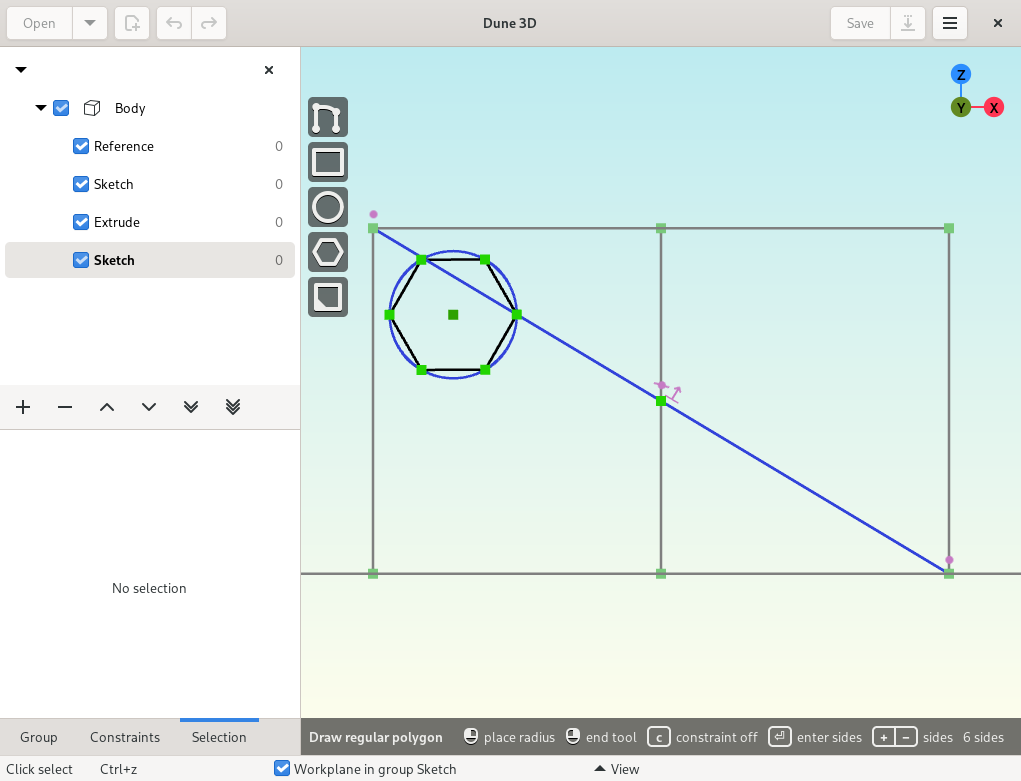Click the line midpoint on center vertical
Screen dimensions: 1021x781
point(661,401)
